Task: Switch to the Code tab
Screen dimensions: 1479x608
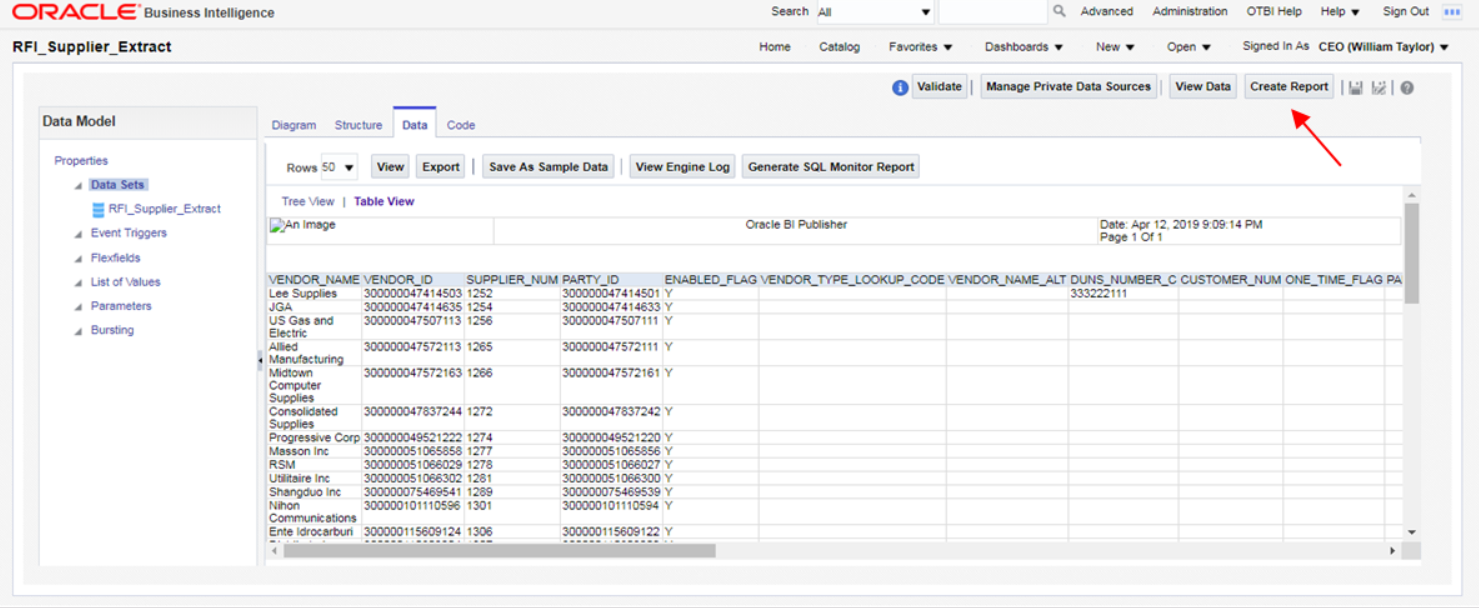Action: (x=461, y=124)
